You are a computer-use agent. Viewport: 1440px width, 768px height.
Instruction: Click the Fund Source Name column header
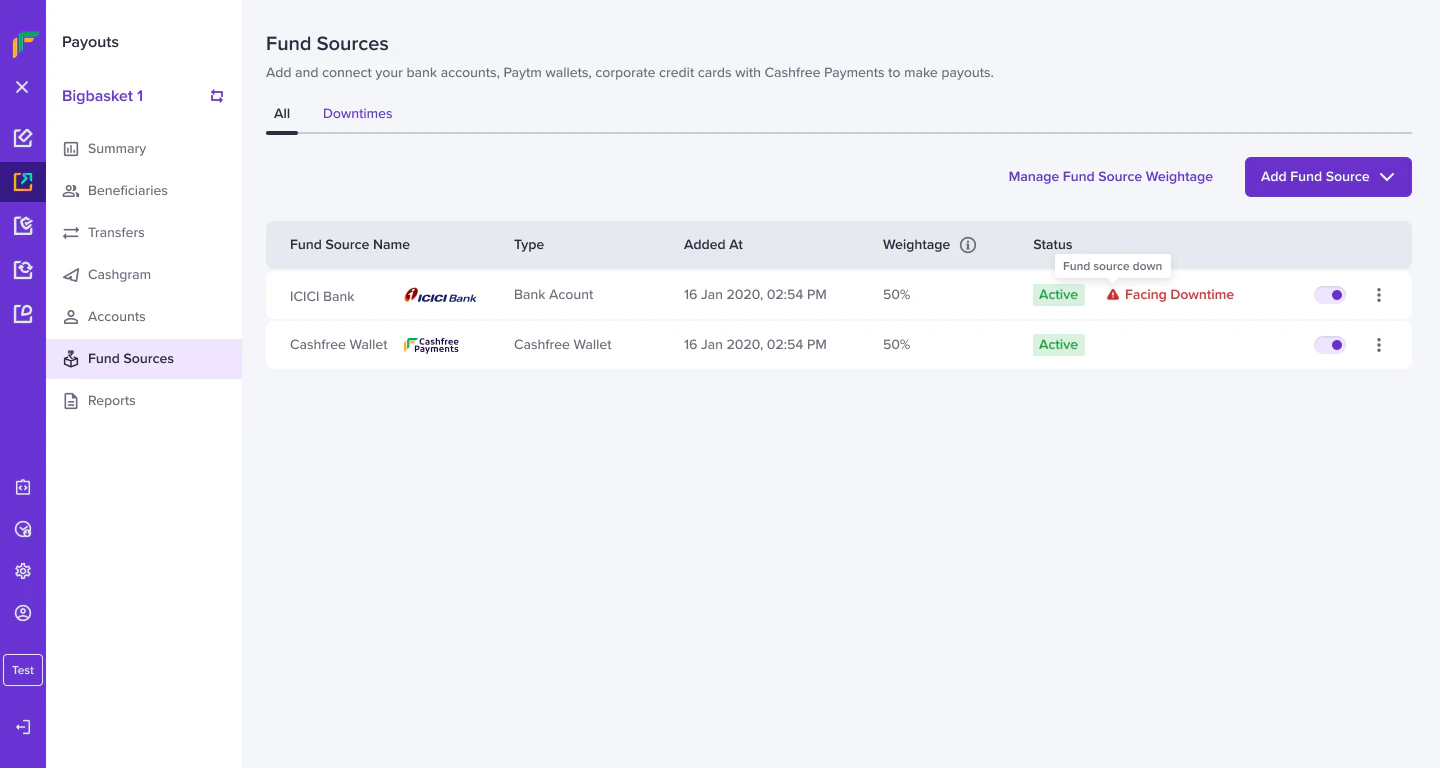click(x=350, y=245)
